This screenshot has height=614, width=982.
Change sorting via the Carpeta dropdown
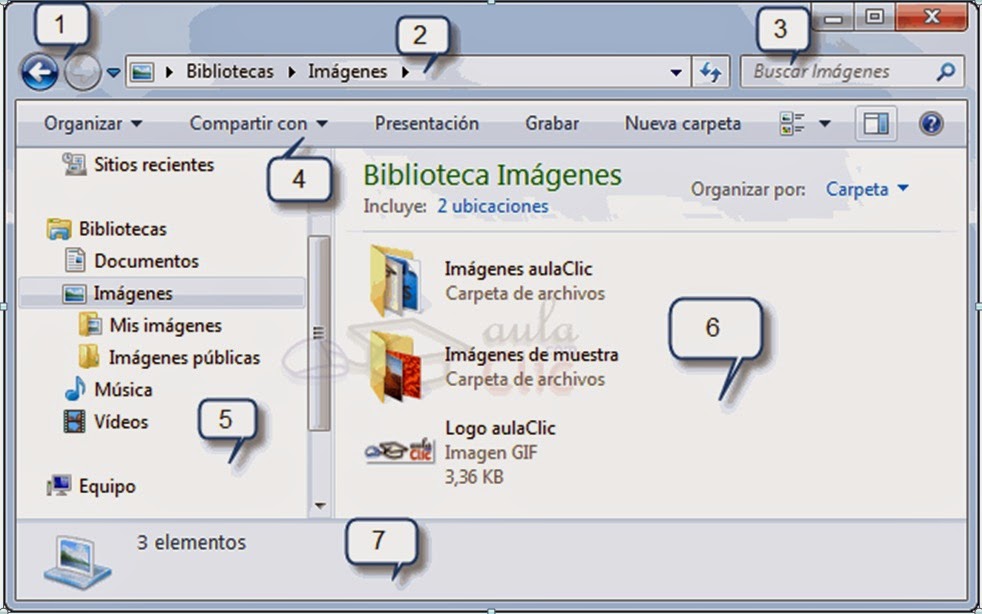[866, 189]
